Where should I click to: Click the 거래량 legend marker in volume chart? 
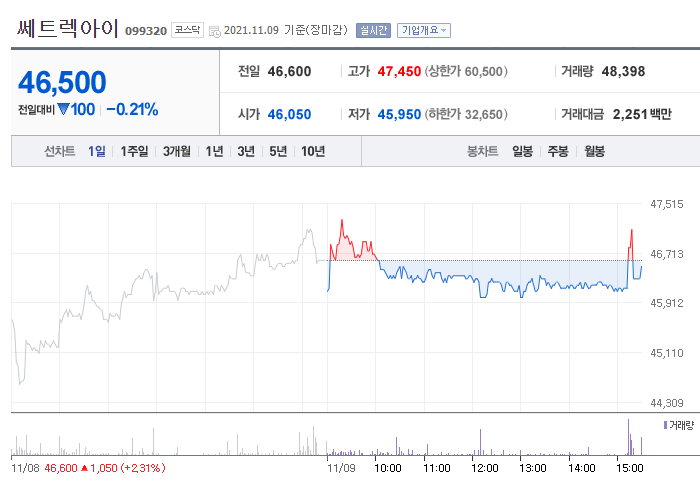pyautogui.click(x=665, y=425)
